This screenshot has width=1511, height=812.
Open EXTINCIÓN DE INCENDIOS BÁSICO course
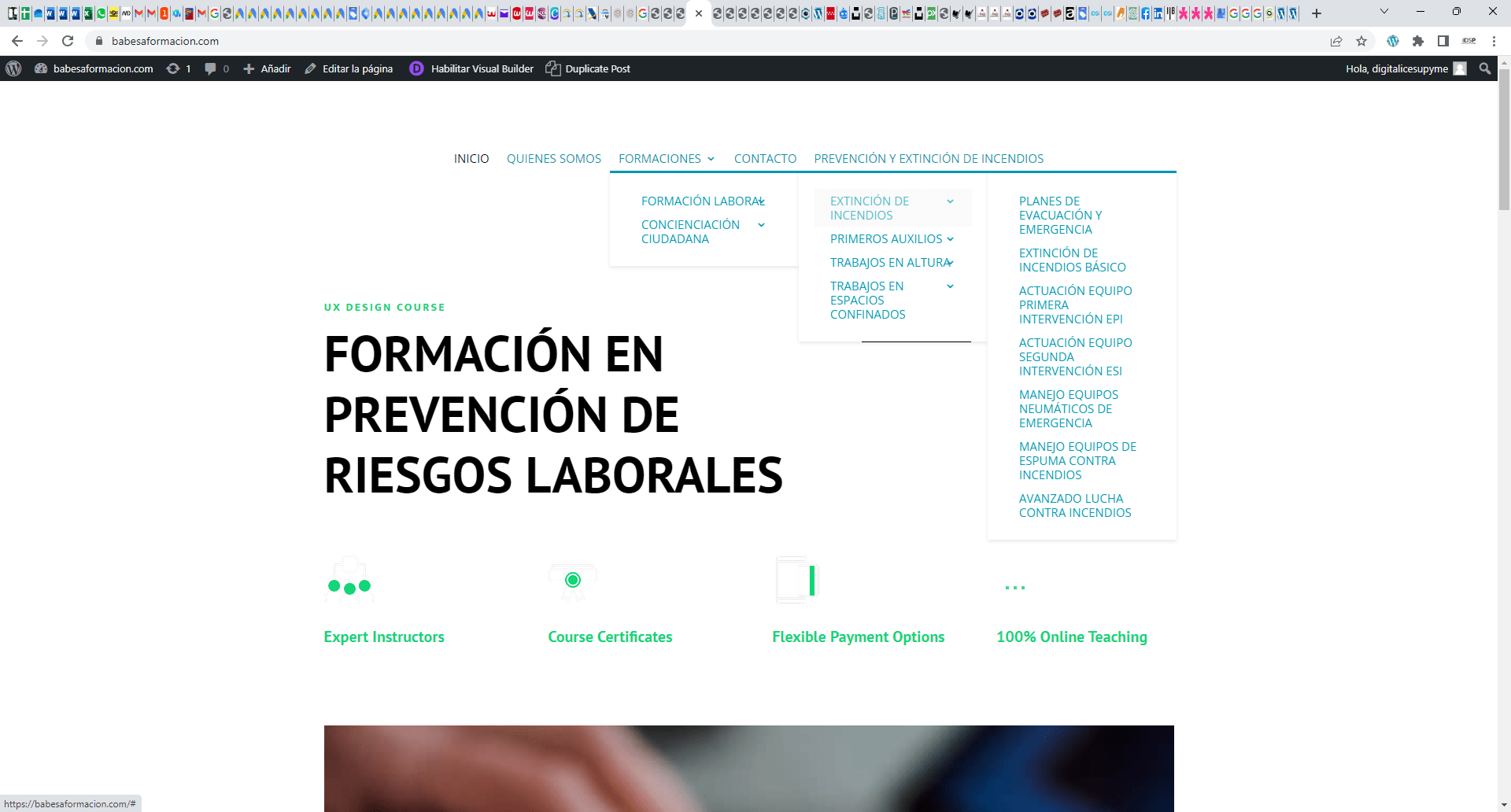pyautogui.click(x=1073, y=260)
